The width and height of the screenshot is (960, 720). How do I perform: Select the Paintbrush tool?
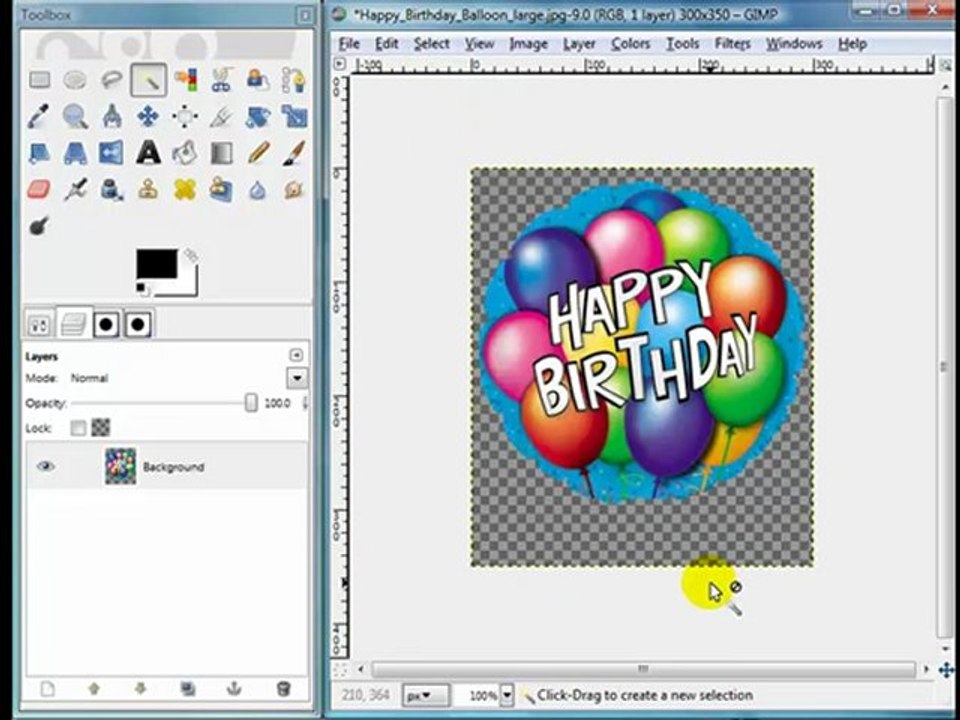294,152
